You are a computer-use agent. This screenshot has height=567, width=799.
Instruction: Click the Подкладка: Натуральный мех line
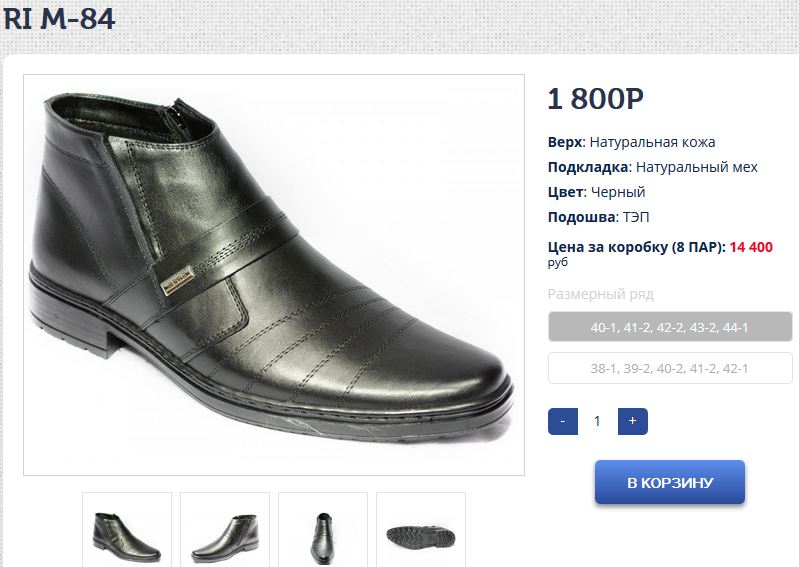click(x=652, y=167)
